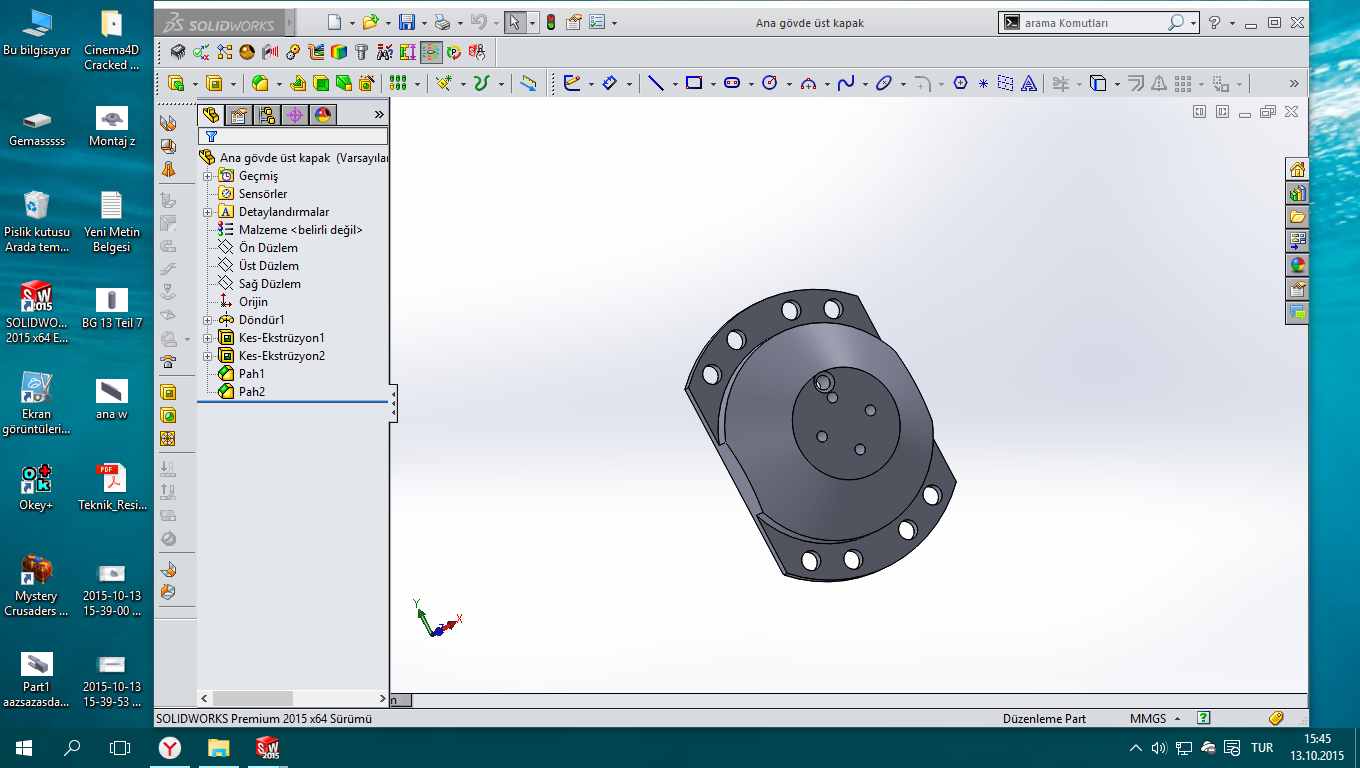Click the Measure tool icon
The image size is (1360, 768).
tap(529, 84)
